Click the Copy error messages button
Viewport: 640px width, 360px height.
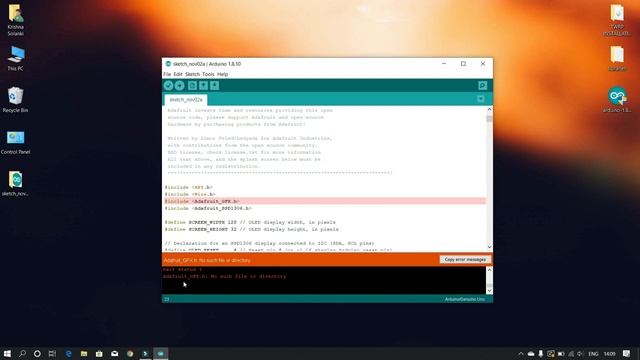[x=465, y=260]
